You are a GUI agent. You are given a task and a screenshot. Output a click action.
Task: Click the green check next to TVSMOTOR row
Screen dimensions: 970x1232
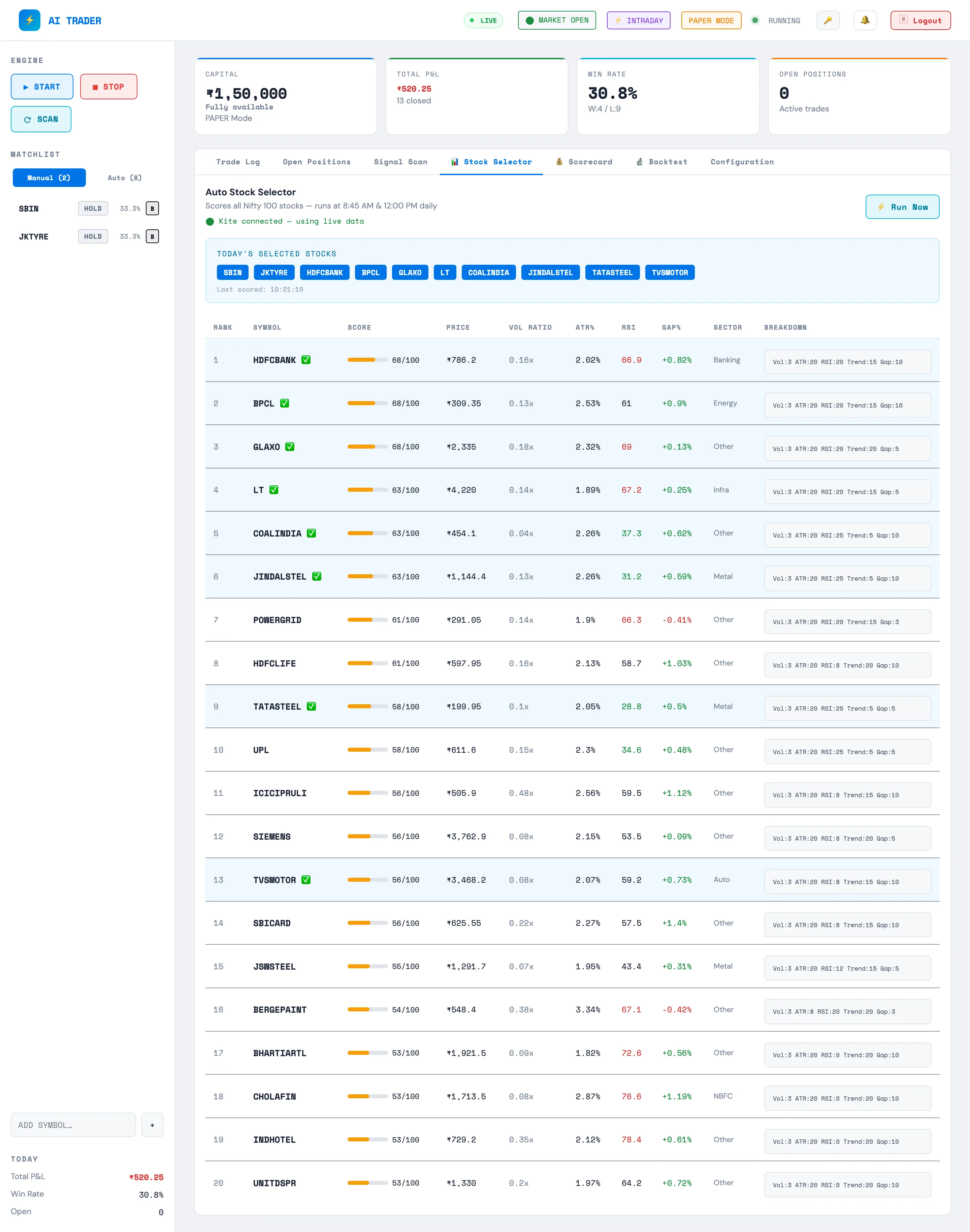pyautogui.click(x=306, y=879)
